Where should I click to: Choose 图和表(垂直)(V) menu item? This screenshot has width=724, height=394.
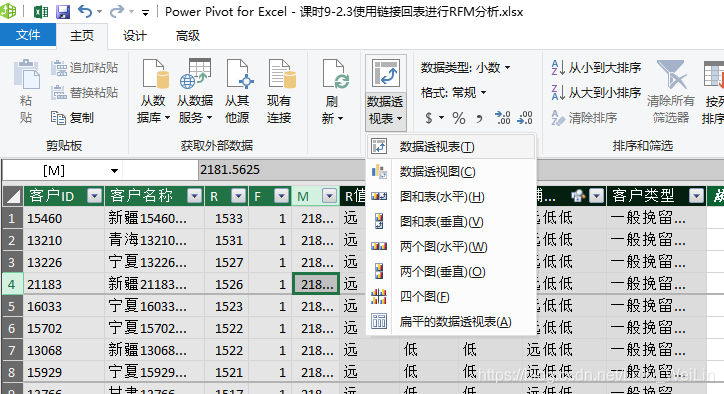[x=451, y=222]
